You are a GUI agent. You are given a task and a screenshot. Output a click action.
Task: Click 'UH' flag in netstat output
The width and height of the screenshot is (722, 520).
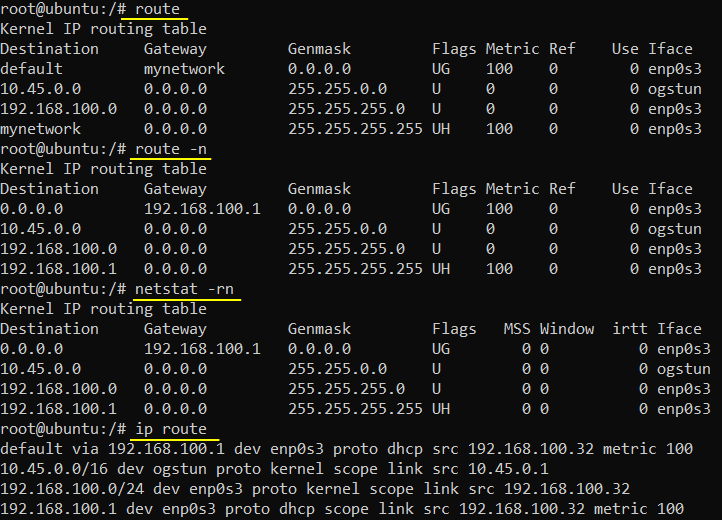[x=441, y=409]
